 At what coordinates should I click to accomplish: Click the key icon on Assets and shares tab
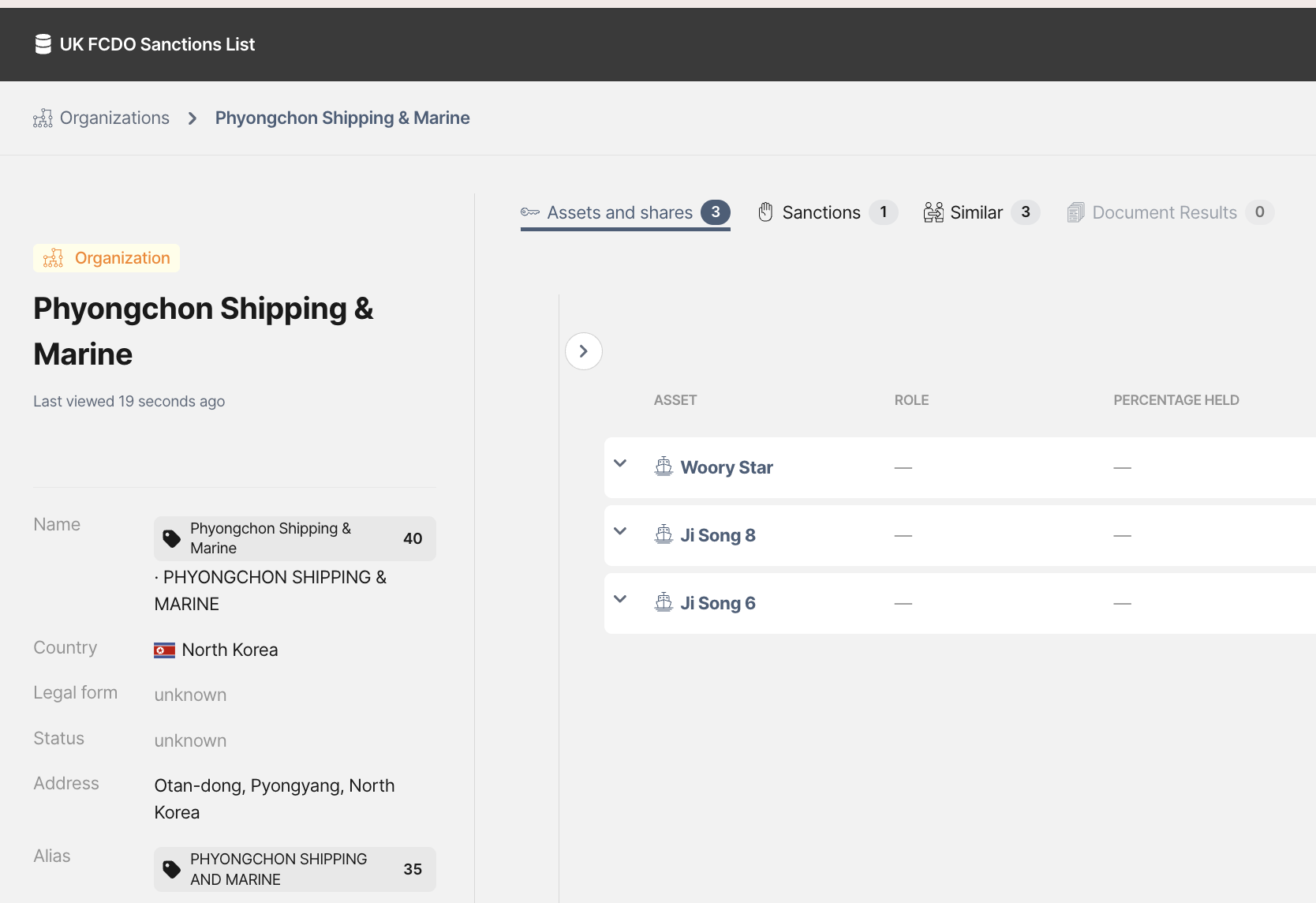[x=530, y=212]
